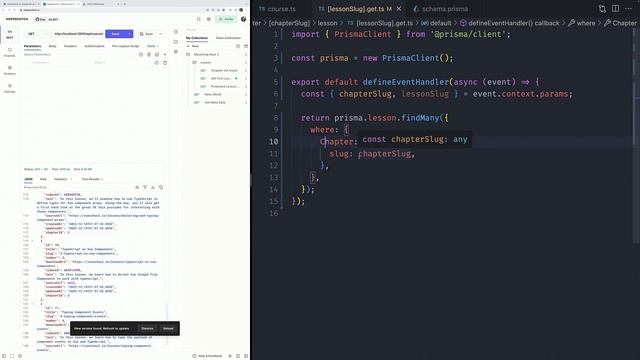Open the Protected Lesson request
Screen dimensions: 640x360
coord(224,87)
